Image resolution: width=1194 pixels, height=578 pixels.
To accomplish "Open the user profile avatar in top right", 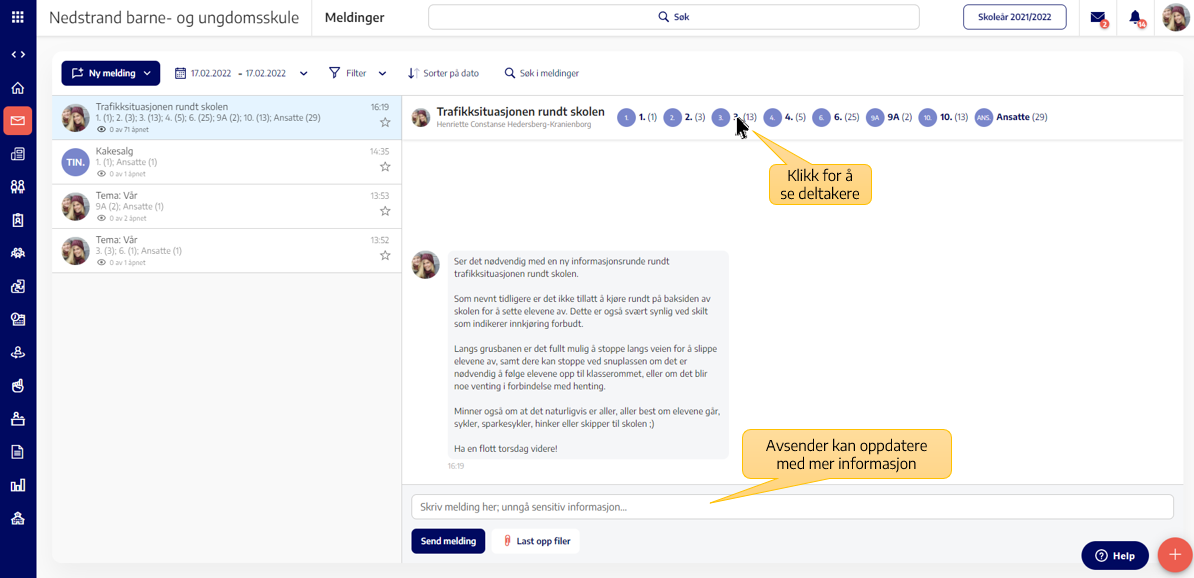I will click(1176, 18).
